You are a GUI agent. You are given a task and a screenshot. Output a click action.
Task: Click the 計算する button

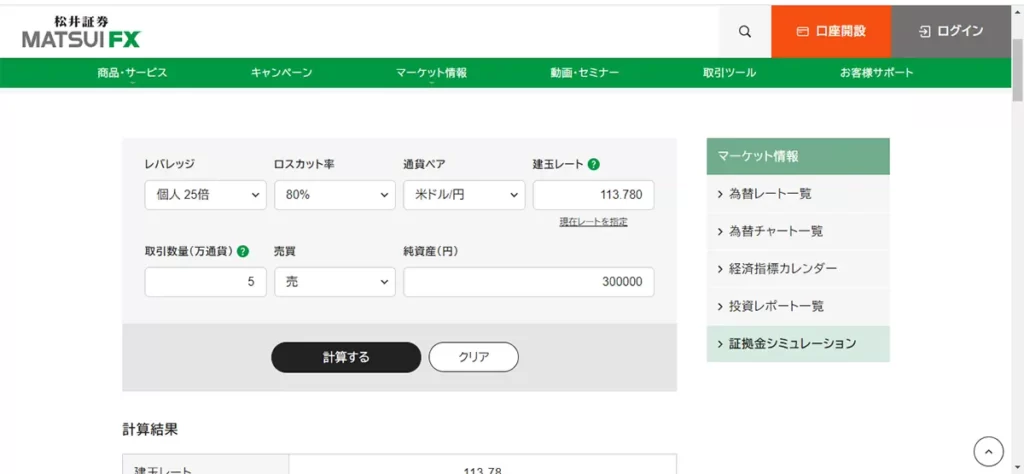coord(346,357)
